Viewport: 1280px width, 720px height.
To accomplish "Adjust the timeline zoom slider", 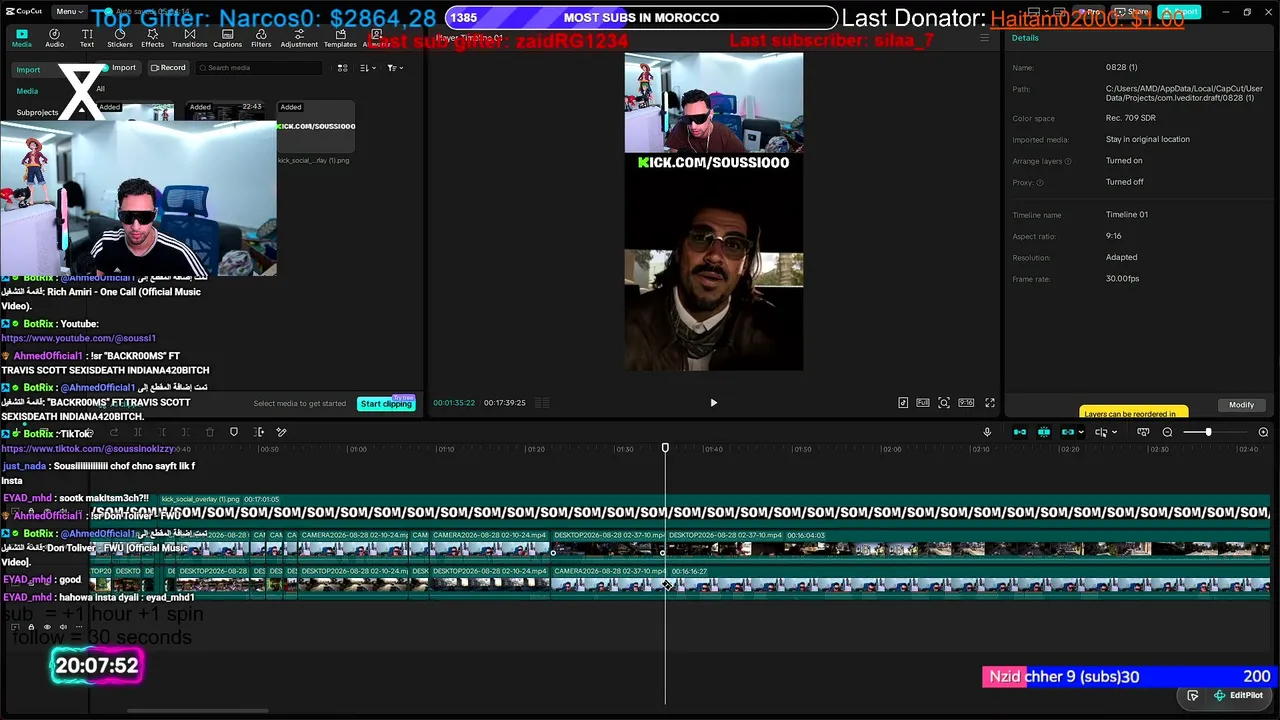I will tap(1208, 432).
